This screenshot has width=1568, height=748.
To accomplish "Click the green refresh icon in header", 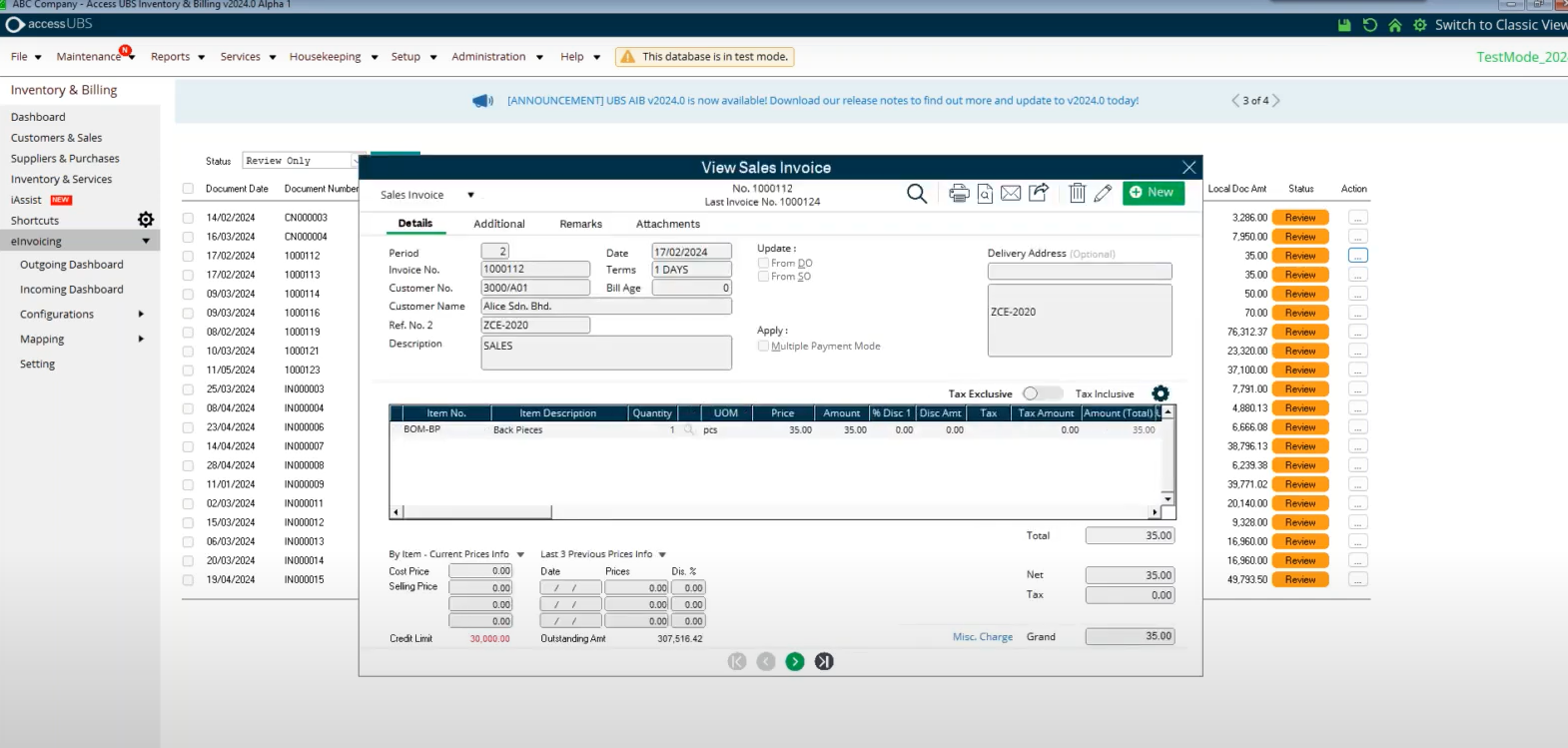I will click(1370, 25).
